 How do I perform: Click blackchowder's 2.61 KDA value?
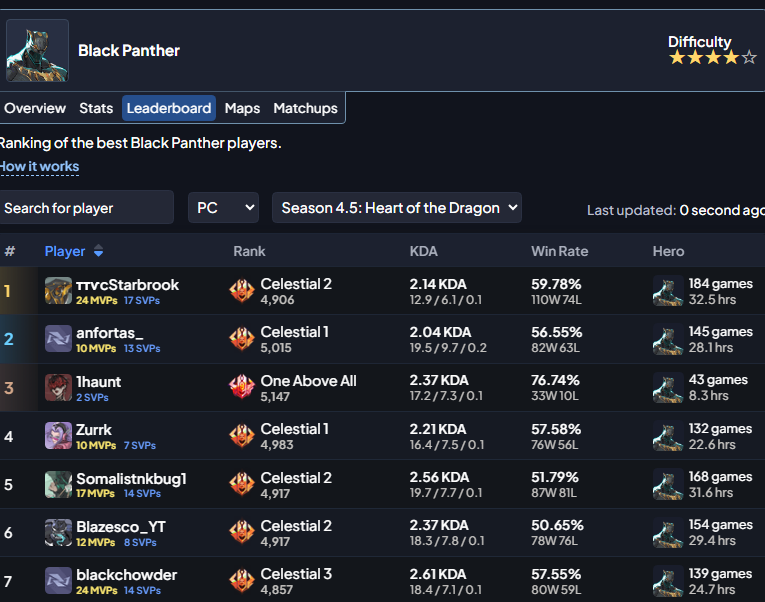[x=438, y=574]
